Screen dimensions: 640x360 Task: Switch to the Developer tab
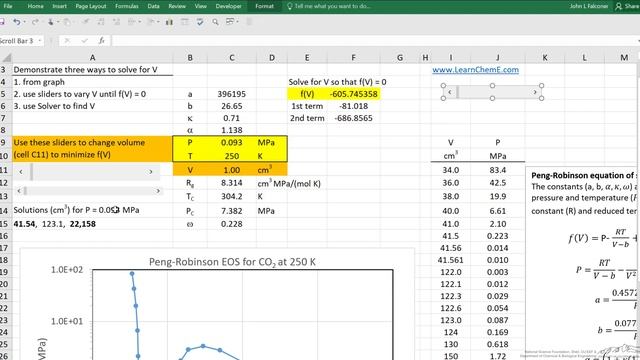(x=229, y=6)
